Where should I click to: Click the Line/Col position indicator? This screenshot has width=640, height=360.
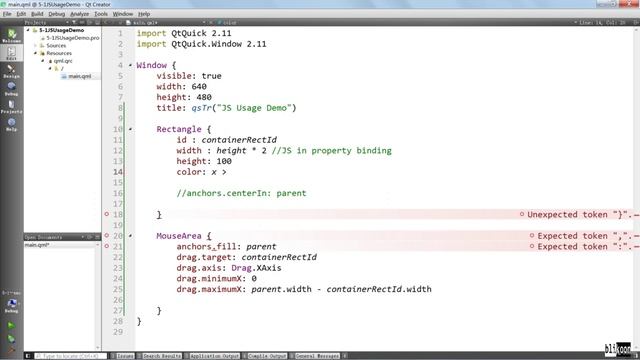(602, 22)
